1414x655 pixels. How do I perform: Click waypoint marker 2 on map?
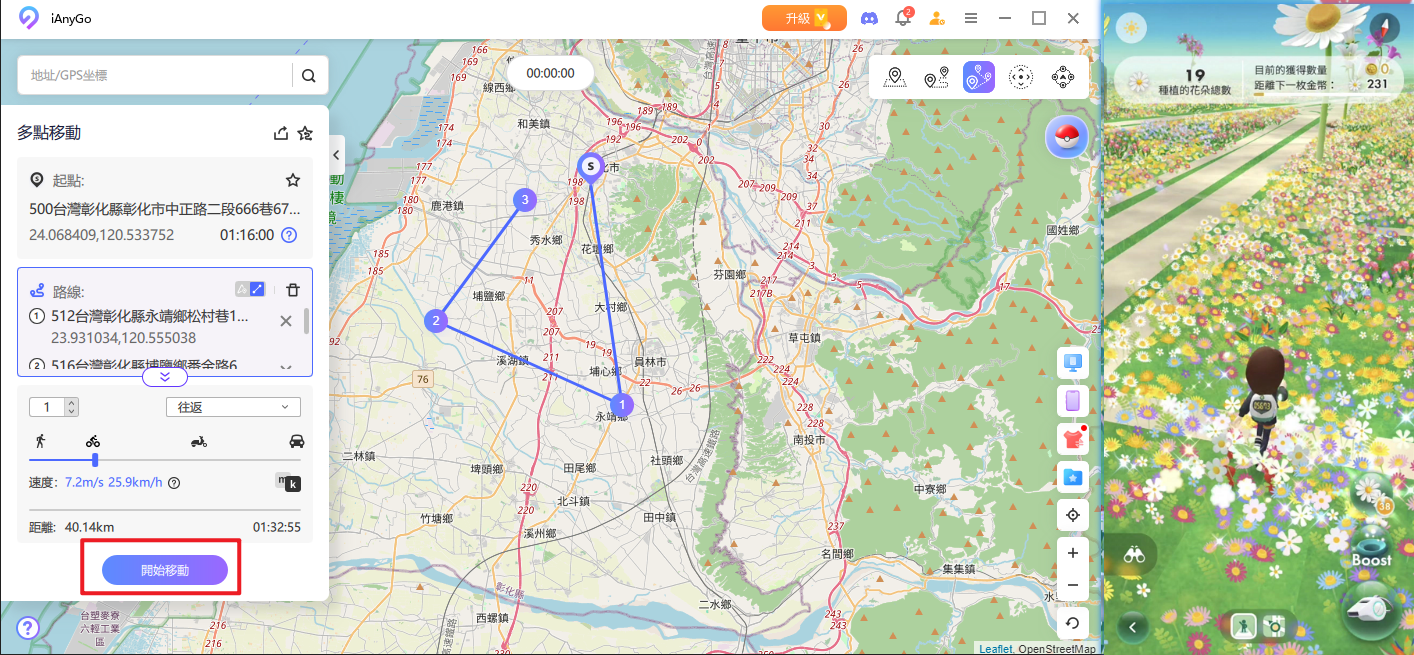pos(436,321)
